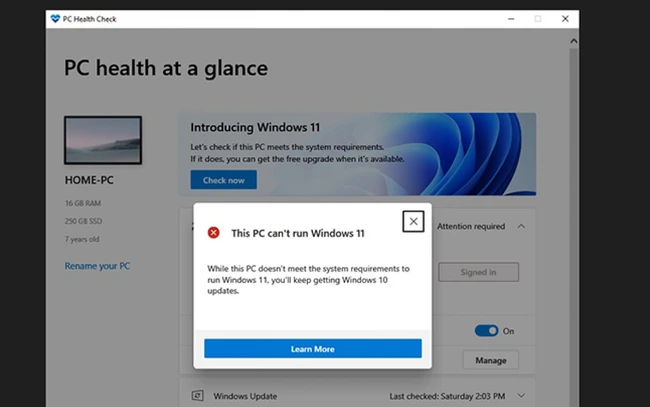This screenshot has width=650, height=407.
Task: Click the "7 years old" text
Action: click(82, 239)
